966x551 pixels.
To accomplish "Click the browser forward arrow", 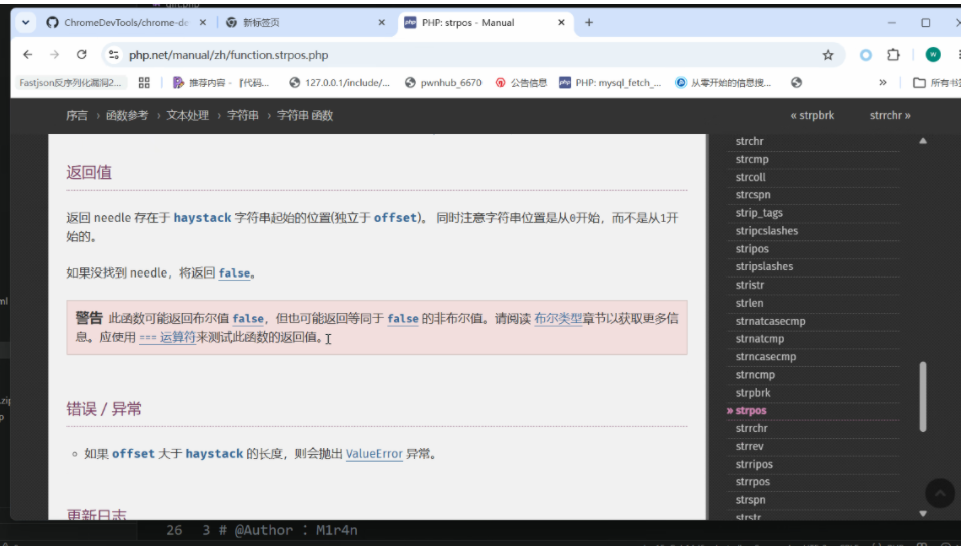I will (x=54, y=55).
